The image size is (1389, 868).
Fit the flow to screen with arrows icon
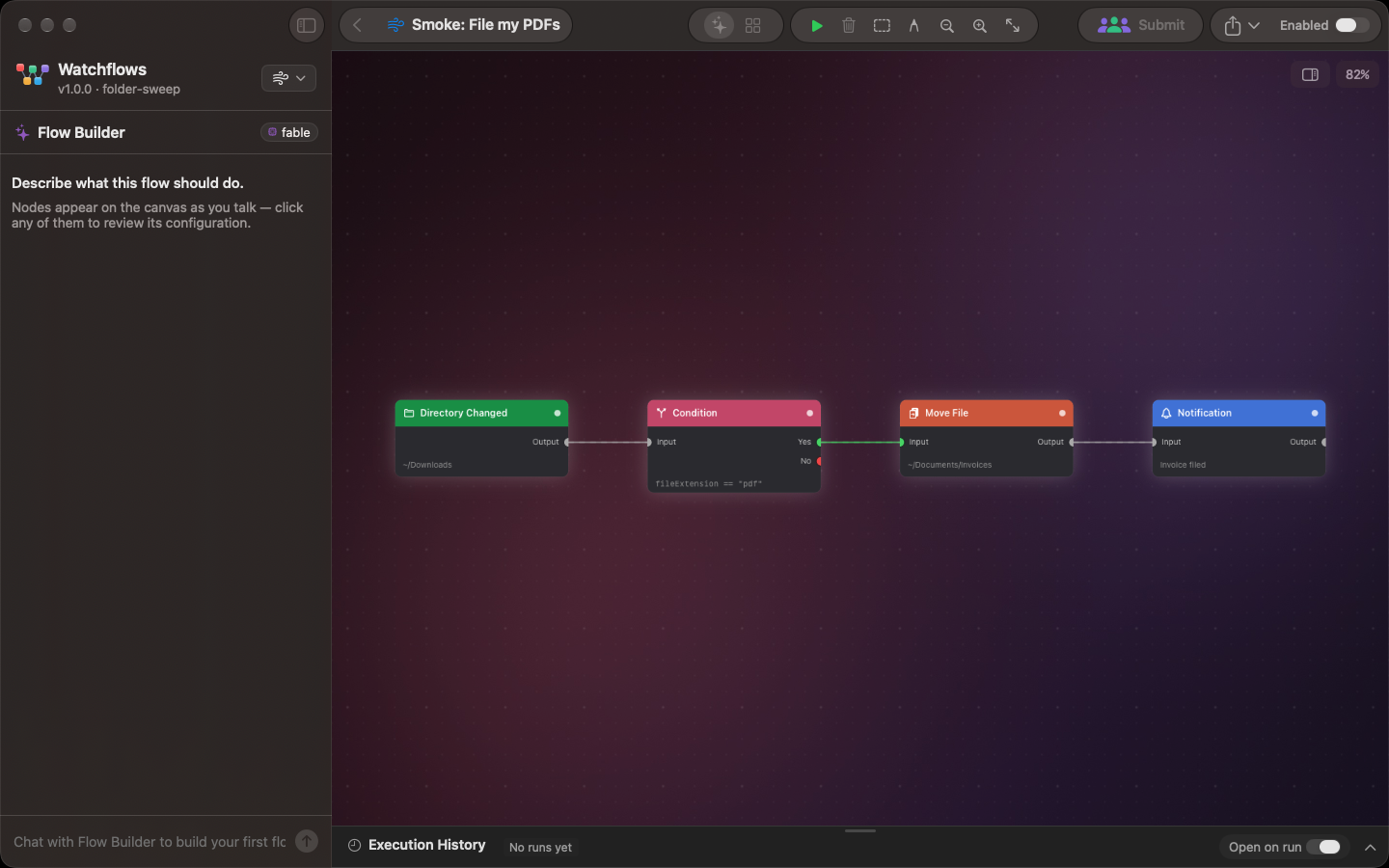(1013, 25)
